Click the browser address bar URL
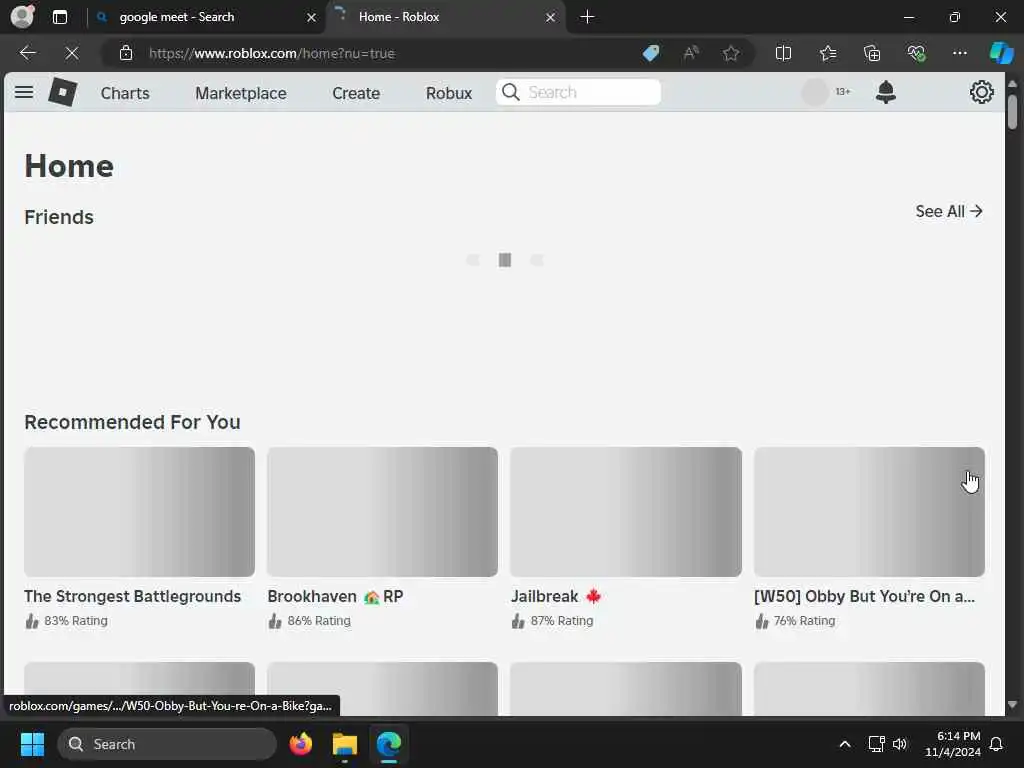 point(272,53)
